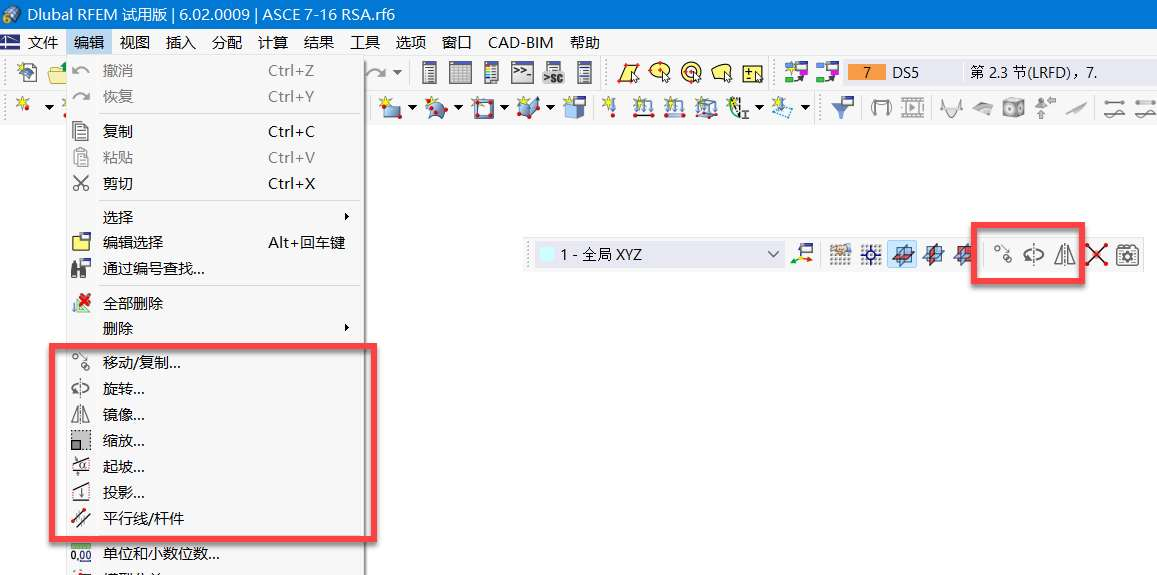Open the CAD-BIM menu

coord(520,43)
